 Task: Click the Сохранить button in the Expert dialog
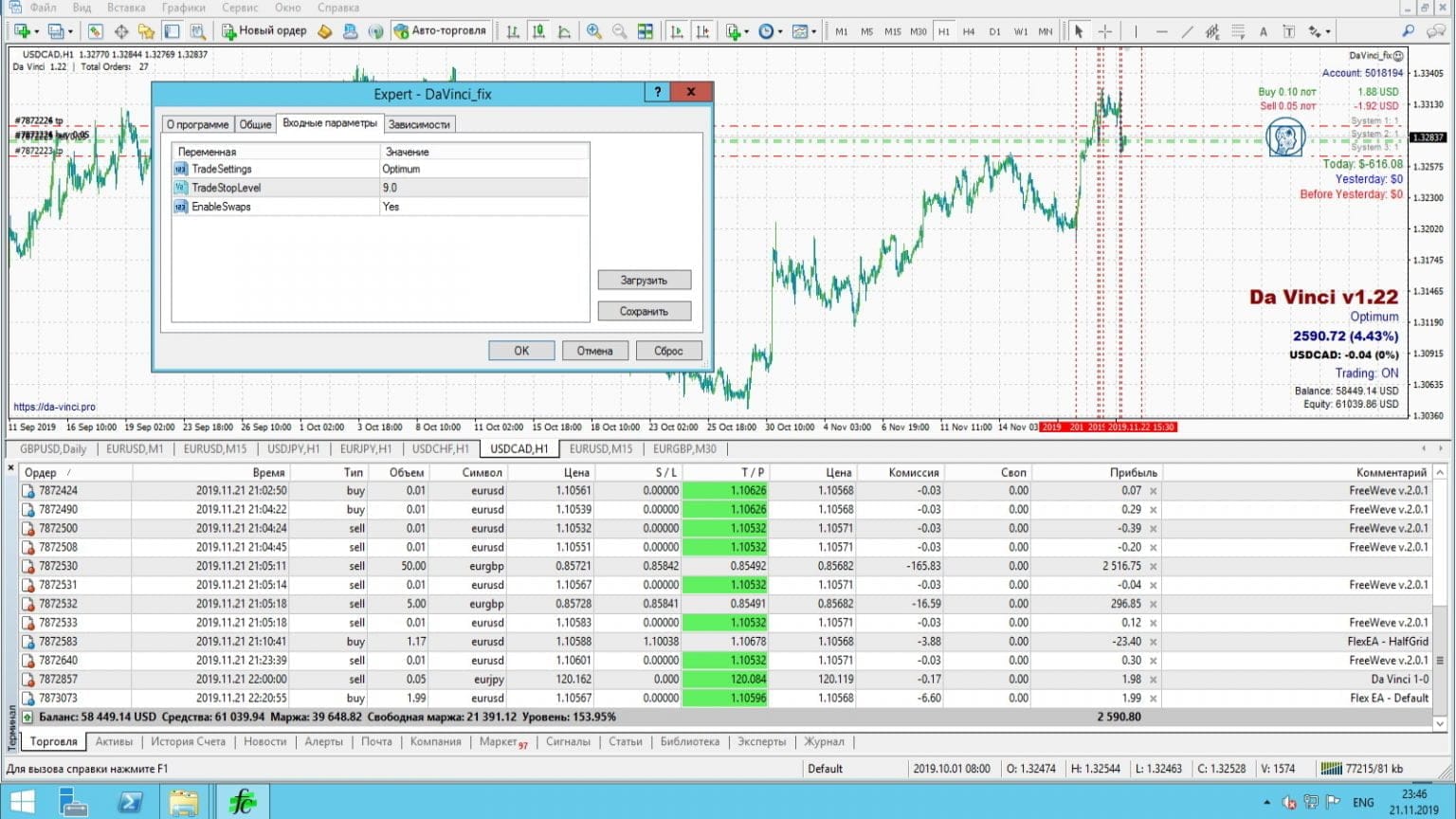(644, 310)
